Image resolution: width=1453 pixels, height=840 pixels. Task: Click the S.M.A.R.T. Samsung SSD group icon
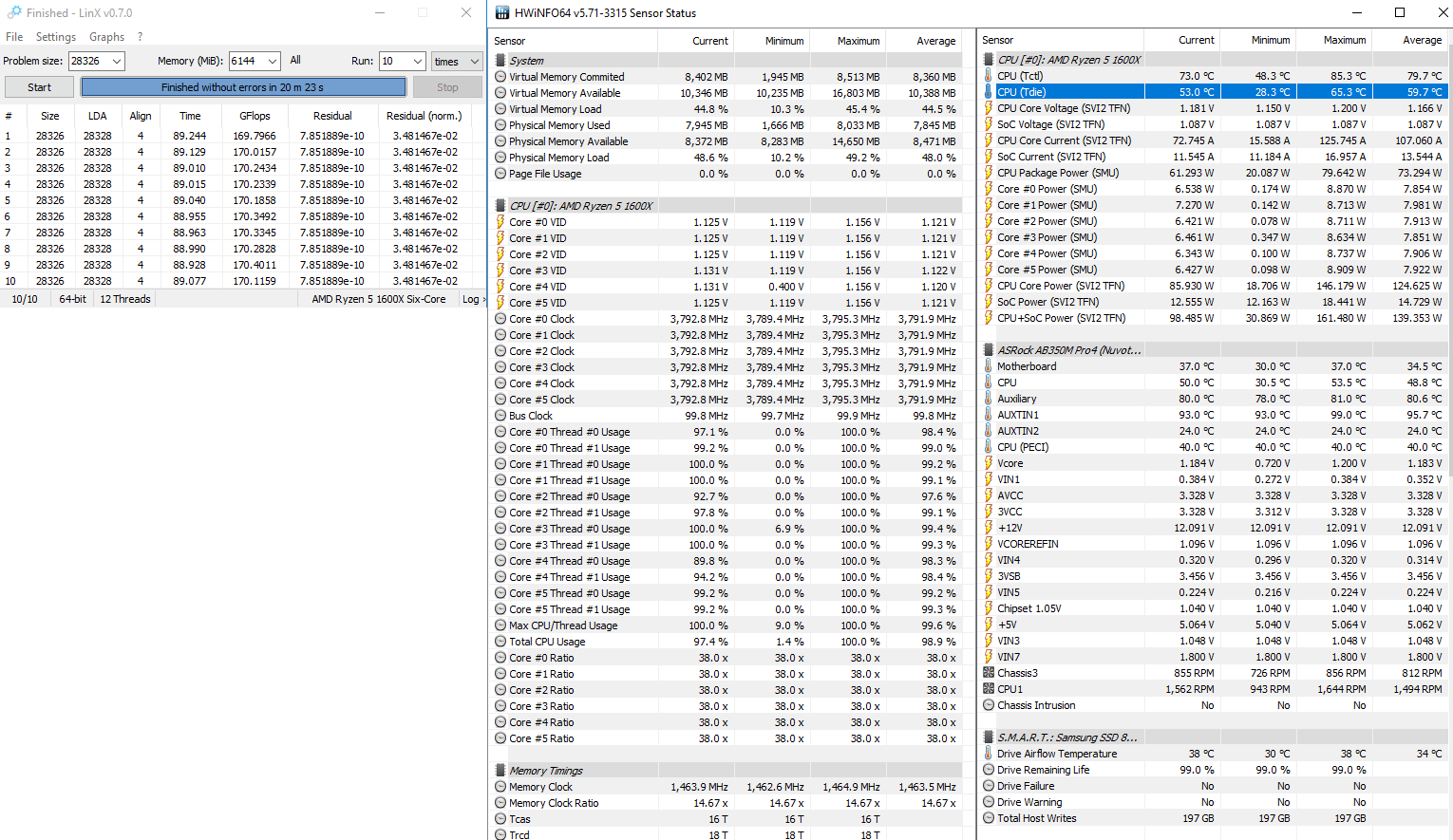(989, 737)
